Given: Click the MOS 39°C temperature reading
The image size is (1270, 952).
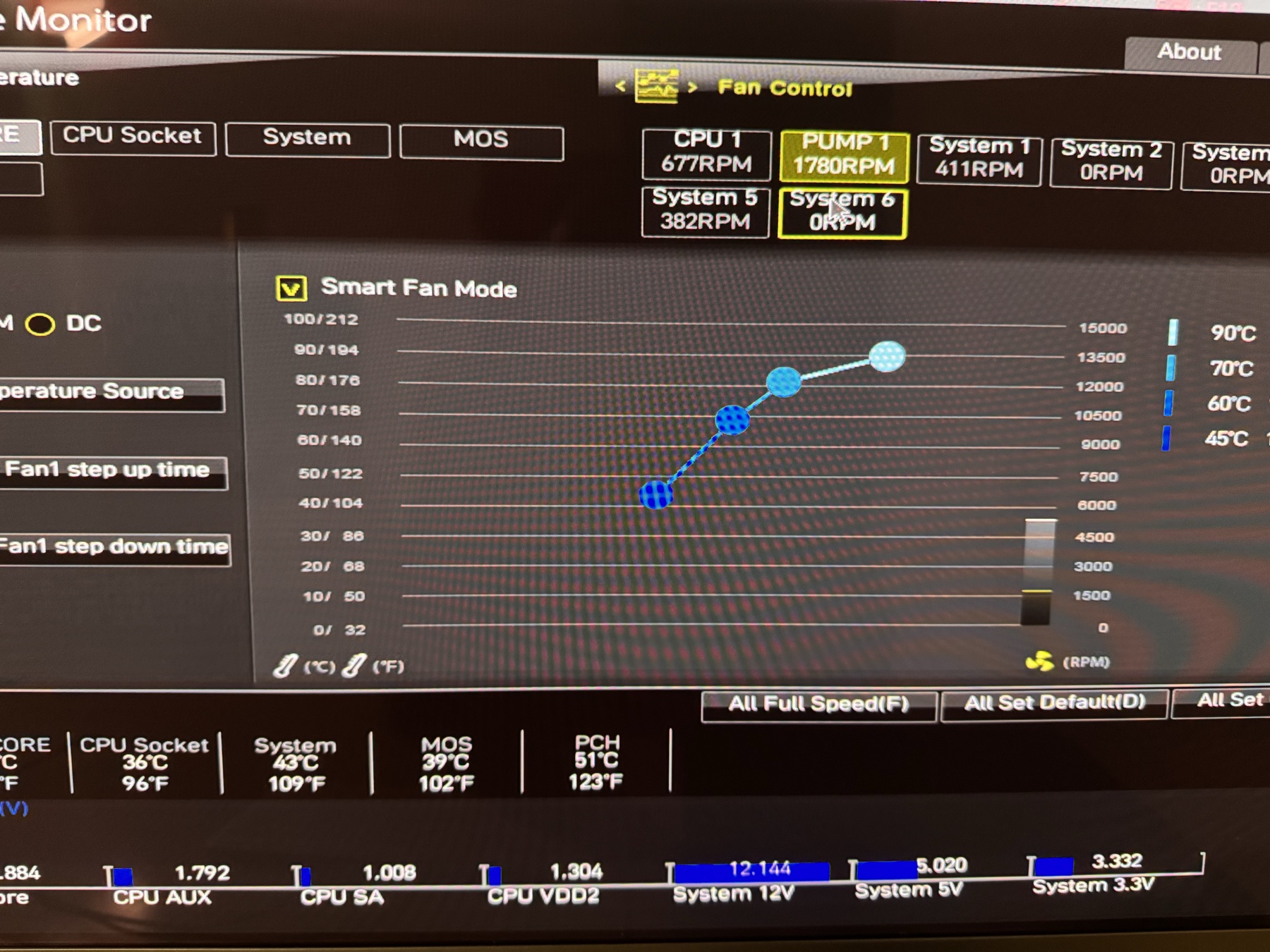Looking at the screenshot, I should pyautogui.click(x=447, y=764).
